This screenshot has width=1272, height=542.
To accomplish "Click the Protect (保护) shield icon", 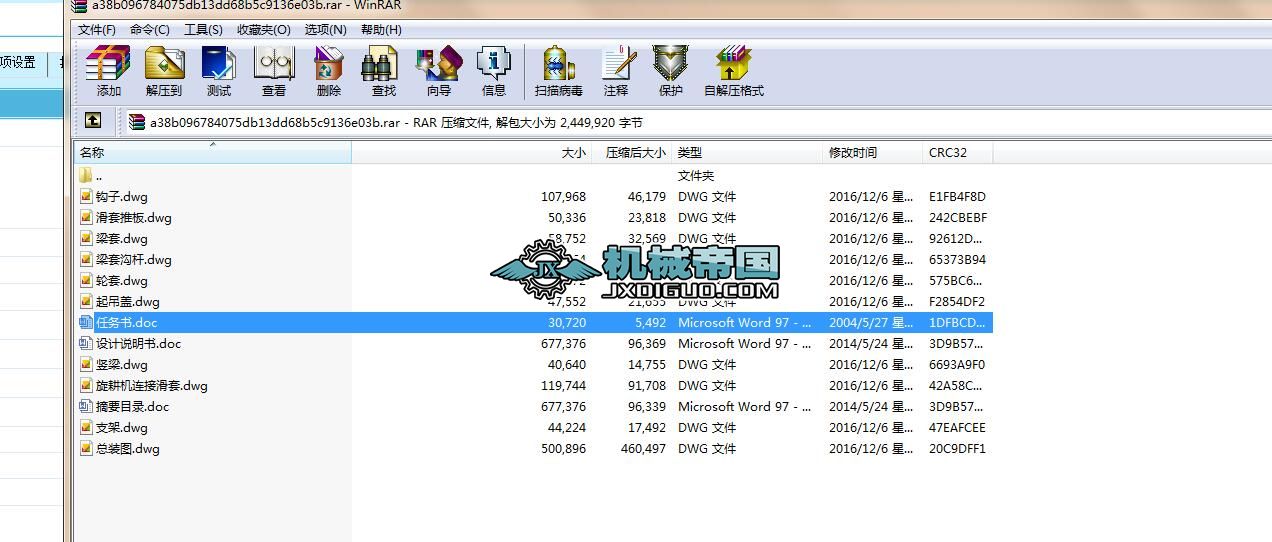I will tap(670, 64).
